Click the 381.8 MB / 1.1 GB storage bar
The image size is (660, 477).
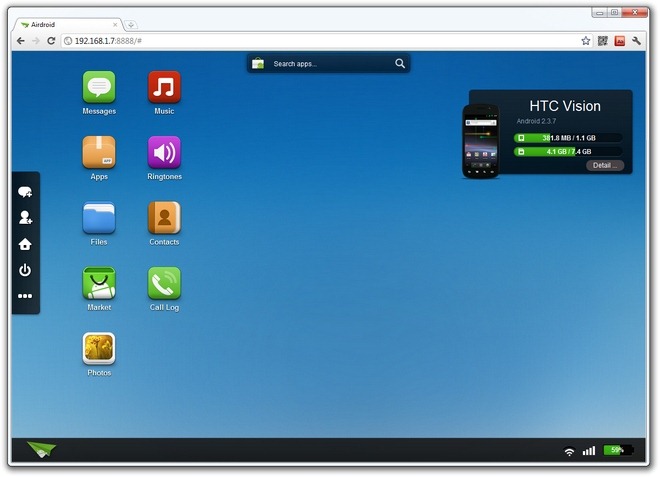(568, 138)
